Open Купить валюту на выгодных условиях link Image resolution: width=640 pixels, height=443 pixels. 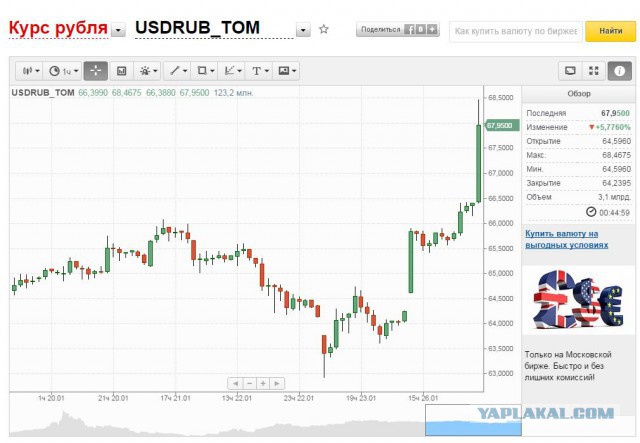[567, 239]
